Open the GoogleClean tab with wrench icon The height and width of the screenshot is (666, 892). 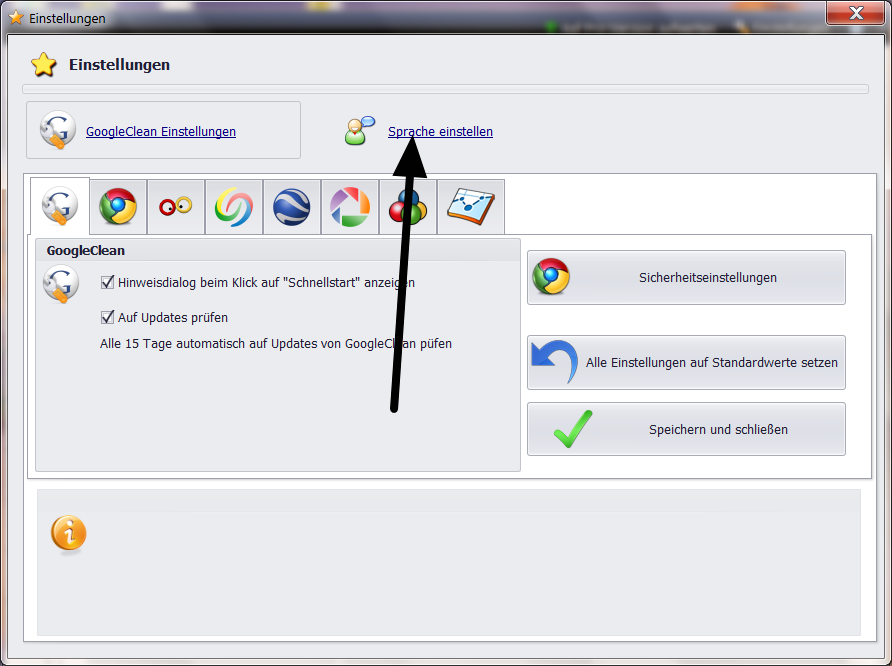click(x=60, y=206)
